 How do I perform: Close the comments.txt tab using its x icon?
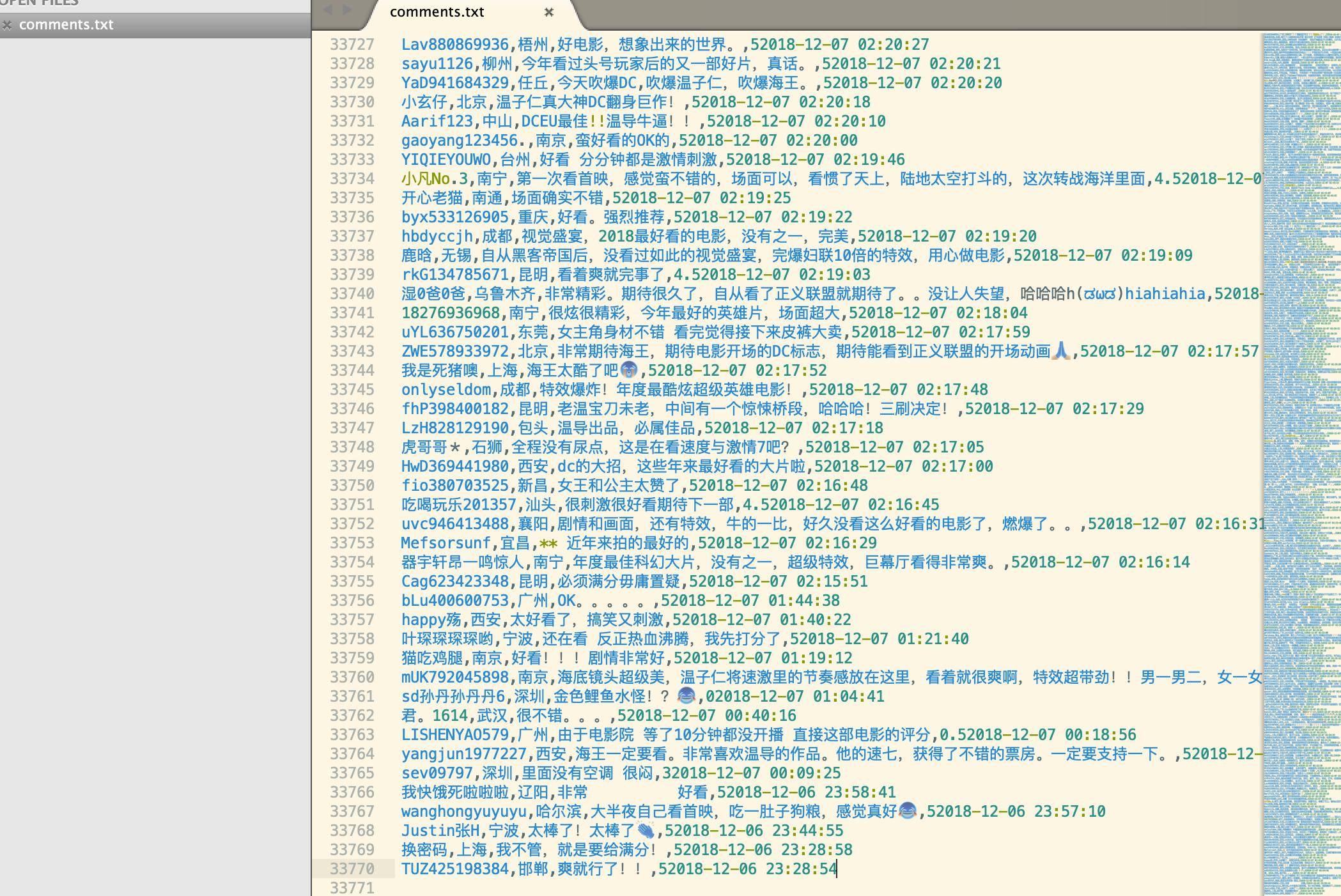[548, 12]
